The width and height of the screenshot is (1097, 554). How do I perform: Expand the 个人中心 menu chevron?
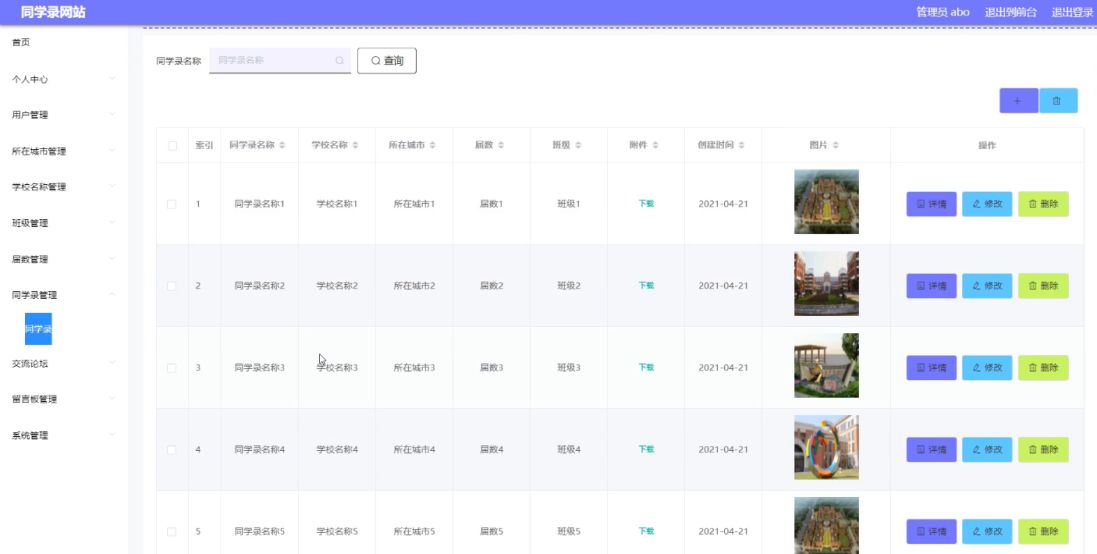112,79
